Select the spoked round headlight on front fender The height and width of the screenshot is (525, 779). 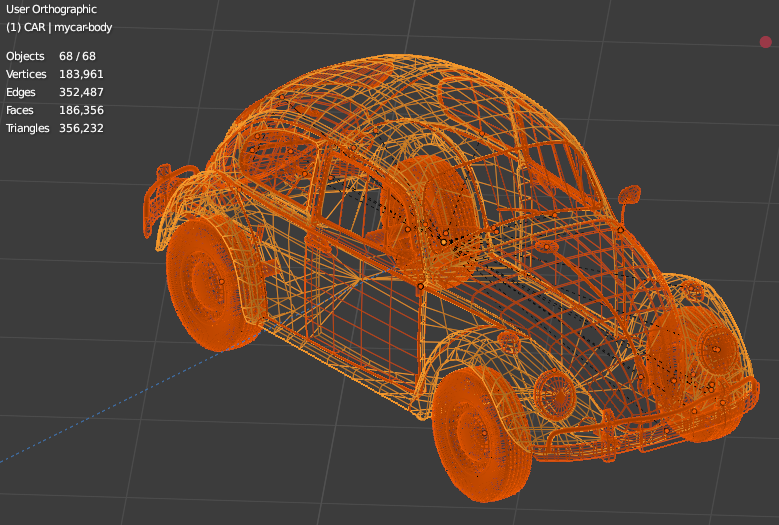pyautogui.click(x=554, y=395)
